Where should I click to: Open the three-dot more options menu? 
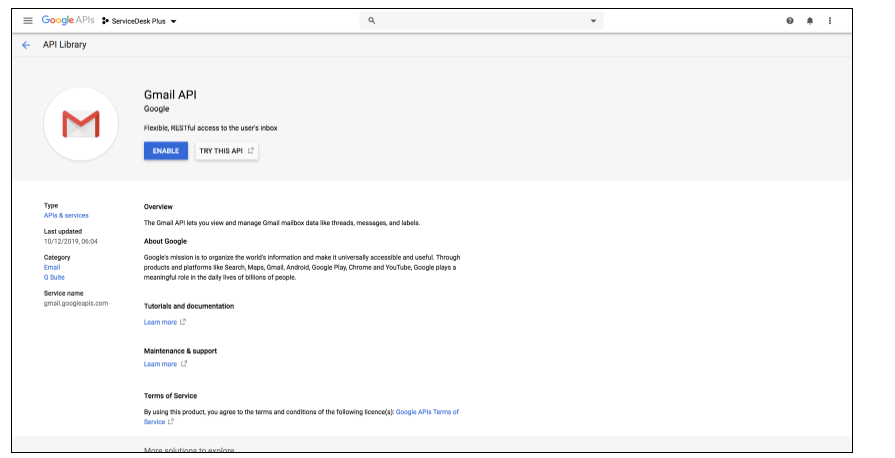[830, 20]
